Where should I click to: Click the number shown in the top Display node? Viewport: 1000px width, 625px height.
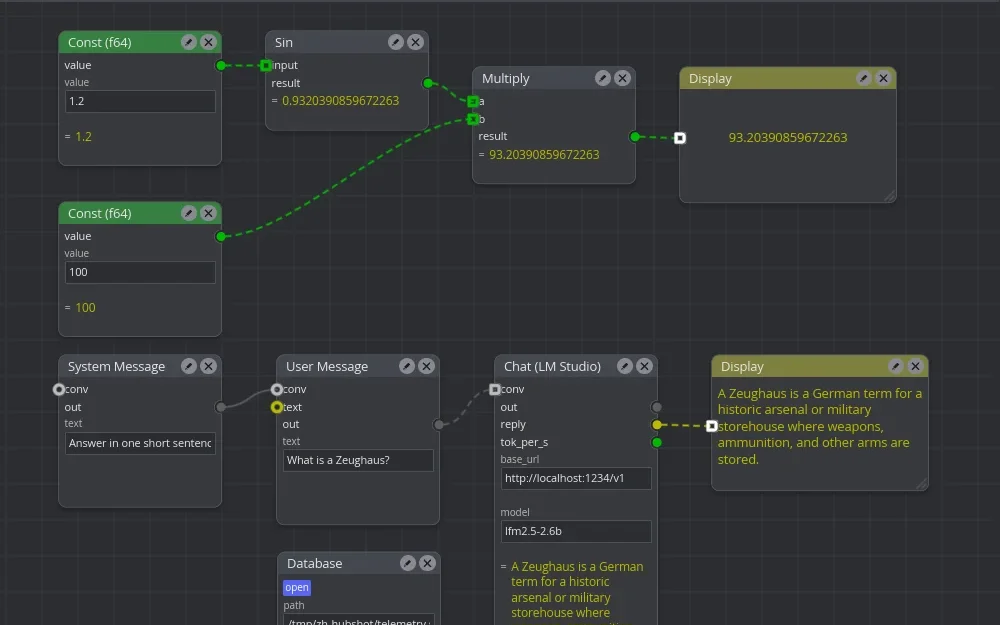point(788,137)
